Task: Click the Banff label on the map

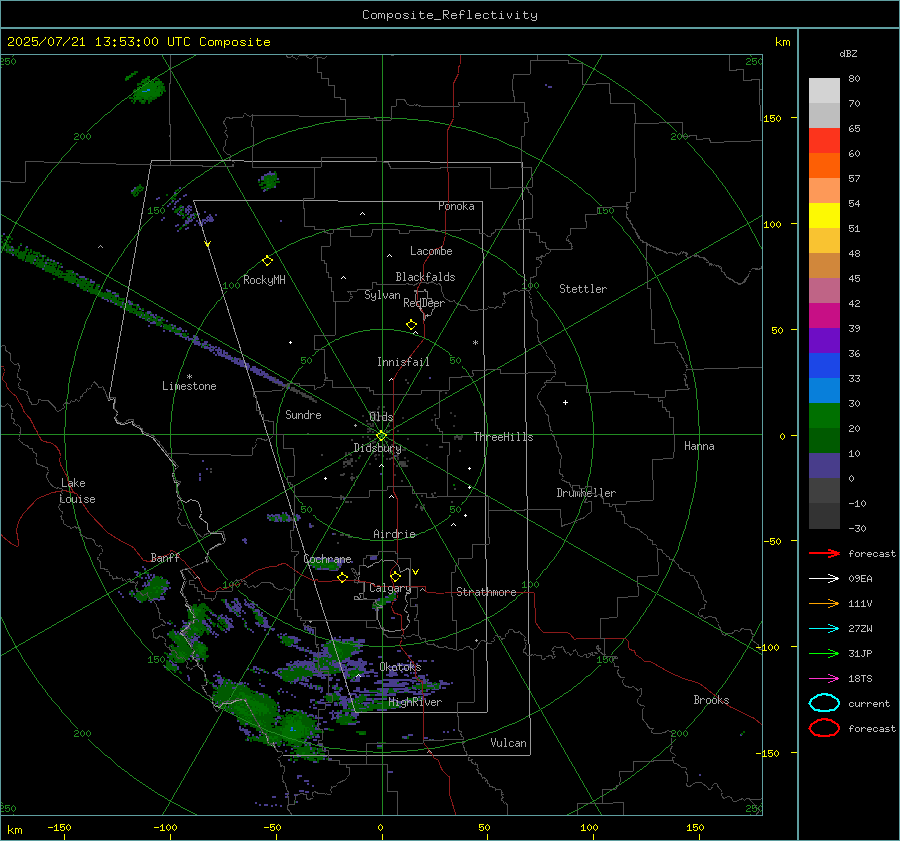Action: coord(165,557)
